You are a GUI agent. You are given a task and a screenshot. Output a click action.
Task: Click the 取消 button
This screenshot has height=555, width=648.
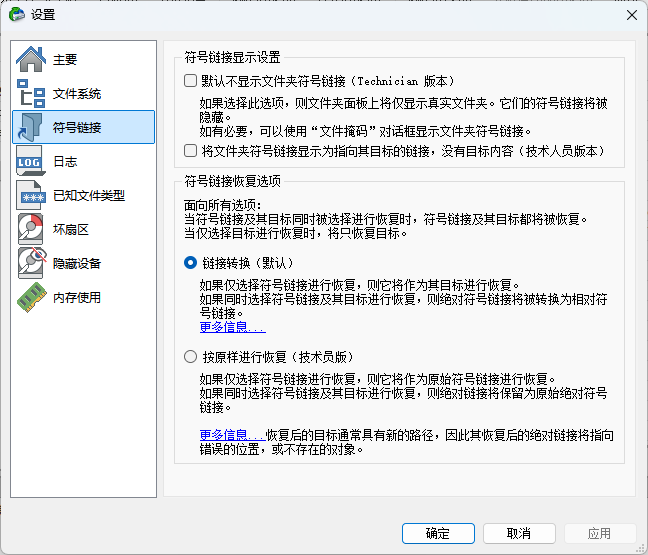(x=519, y=534)
